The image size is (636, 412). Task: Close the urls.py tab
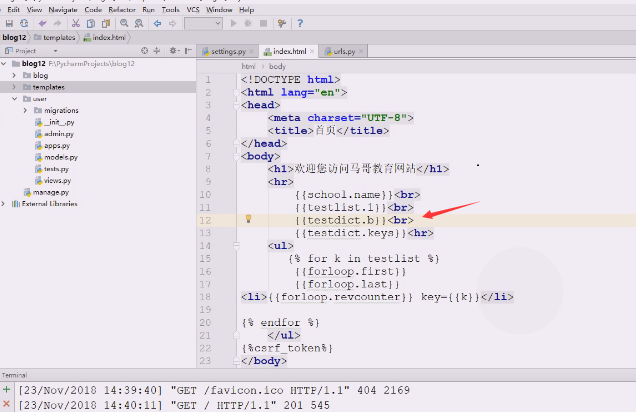[x=361, y=51]
